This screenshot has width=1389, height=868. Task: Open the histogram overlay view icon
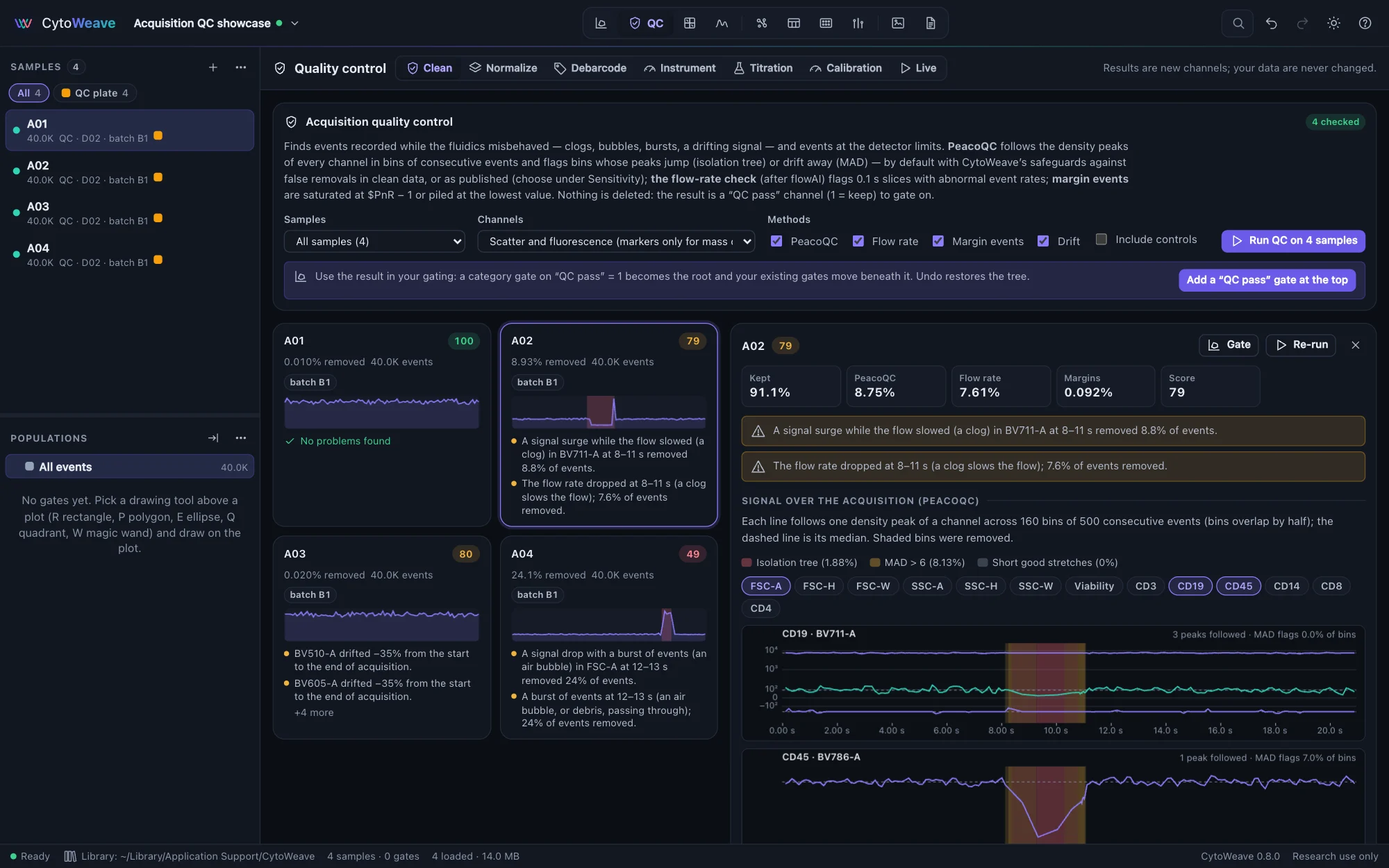coord(722,23)
